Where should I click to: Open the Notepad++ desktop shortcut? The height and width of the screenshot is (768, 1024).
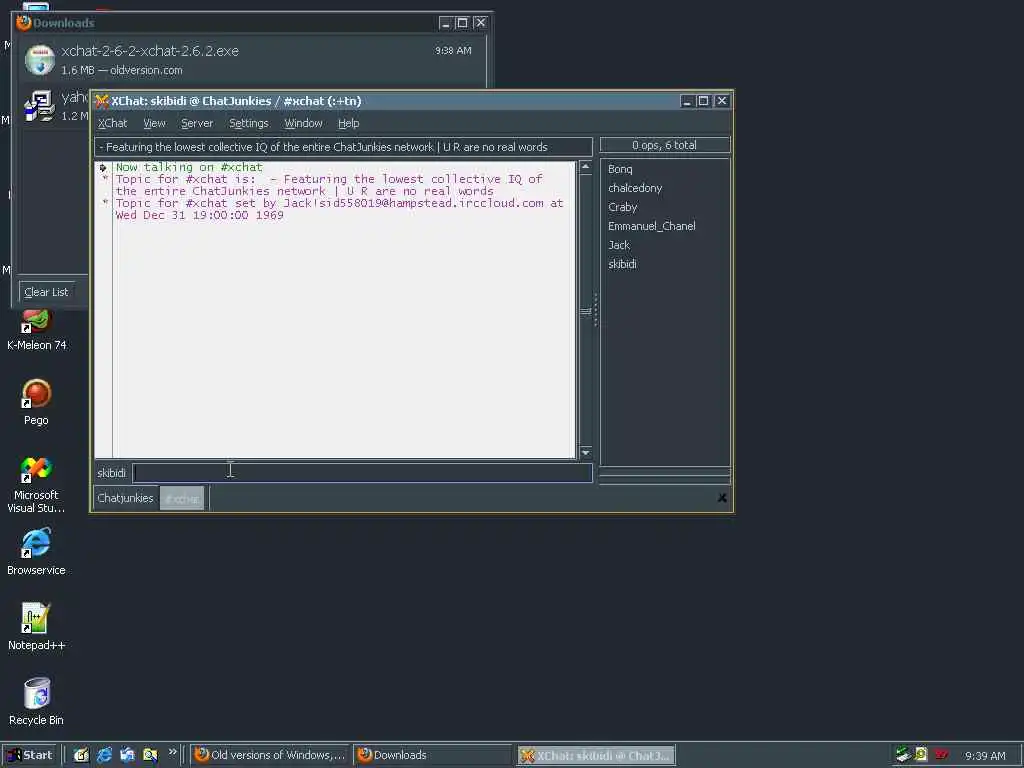click(x=36, y=628)
